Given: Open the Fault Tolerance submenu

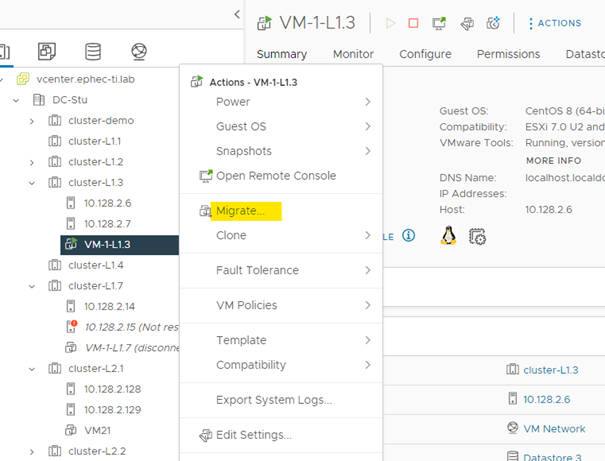Looking at the screenshot, I should click(281, 270).
